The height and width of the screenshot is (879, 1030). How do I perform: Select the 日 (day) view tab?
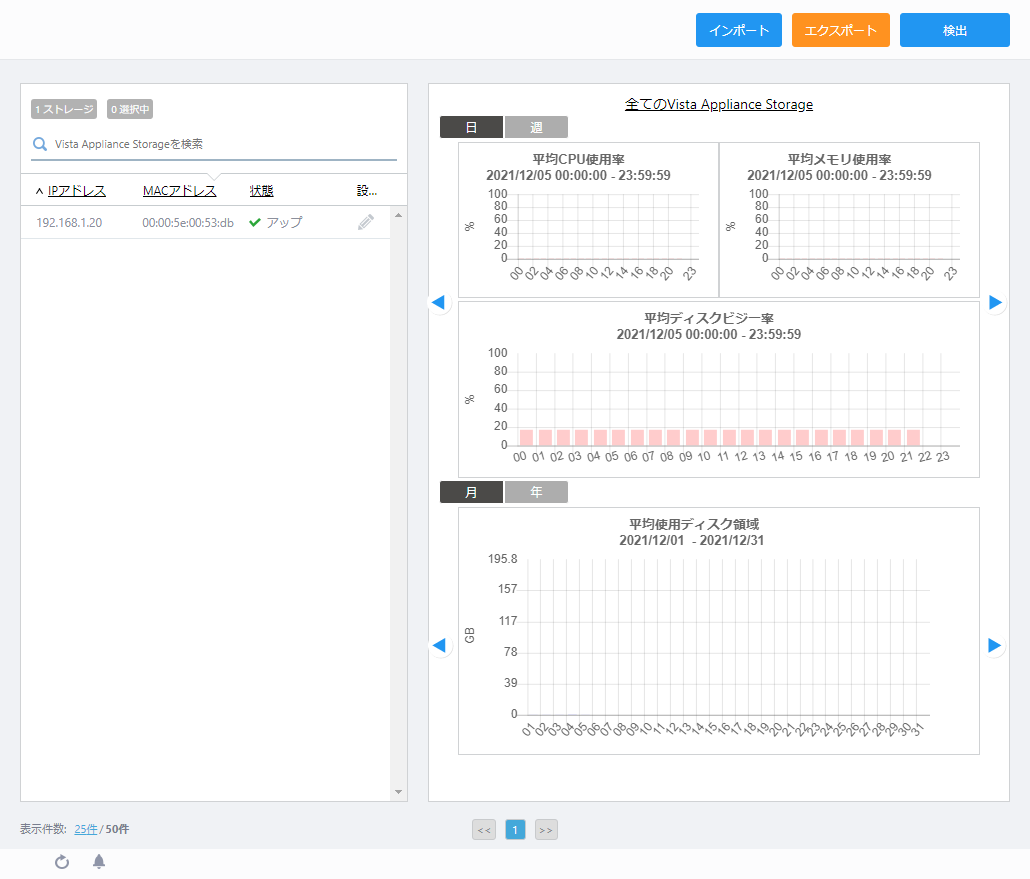[471, 127]
